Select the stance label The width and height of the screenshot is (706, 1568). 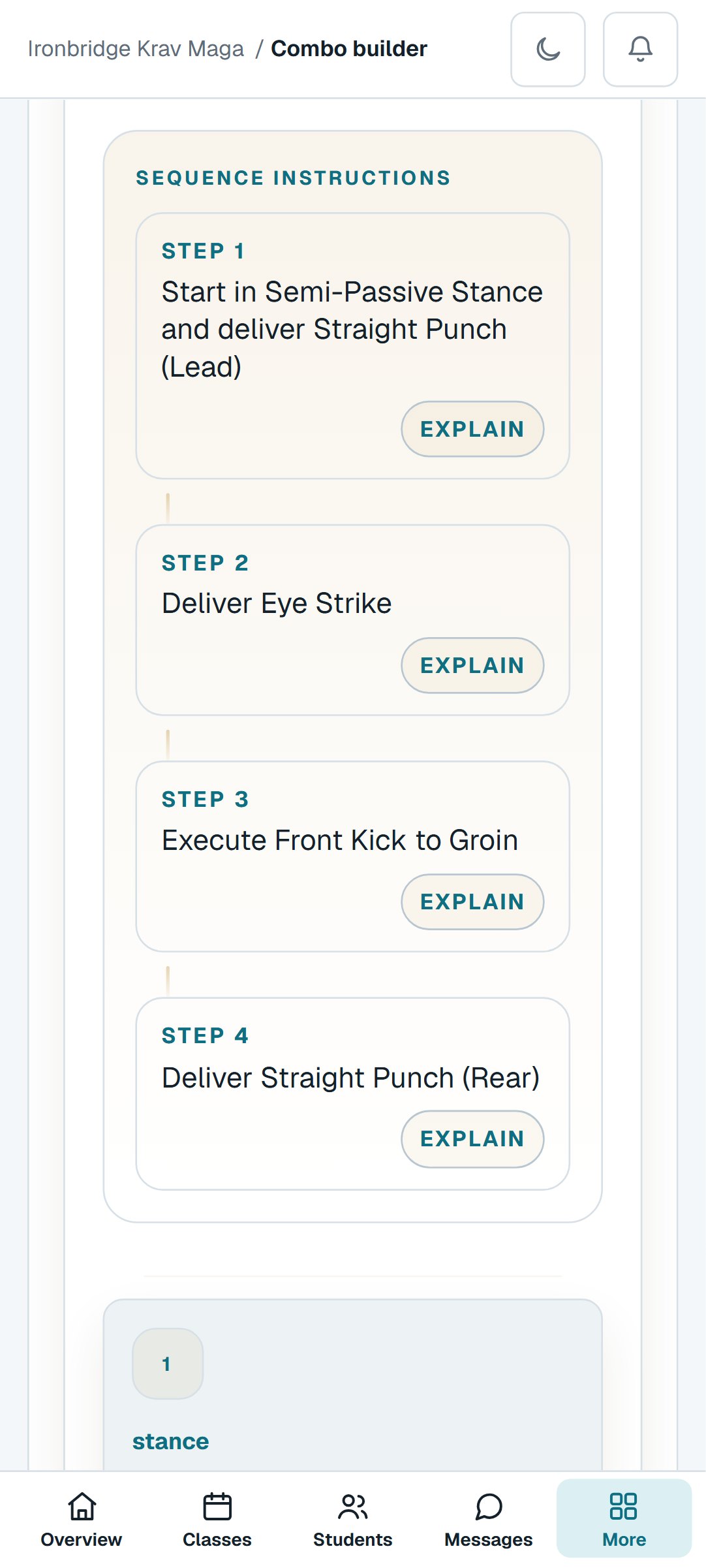(x=171, y=1441)
